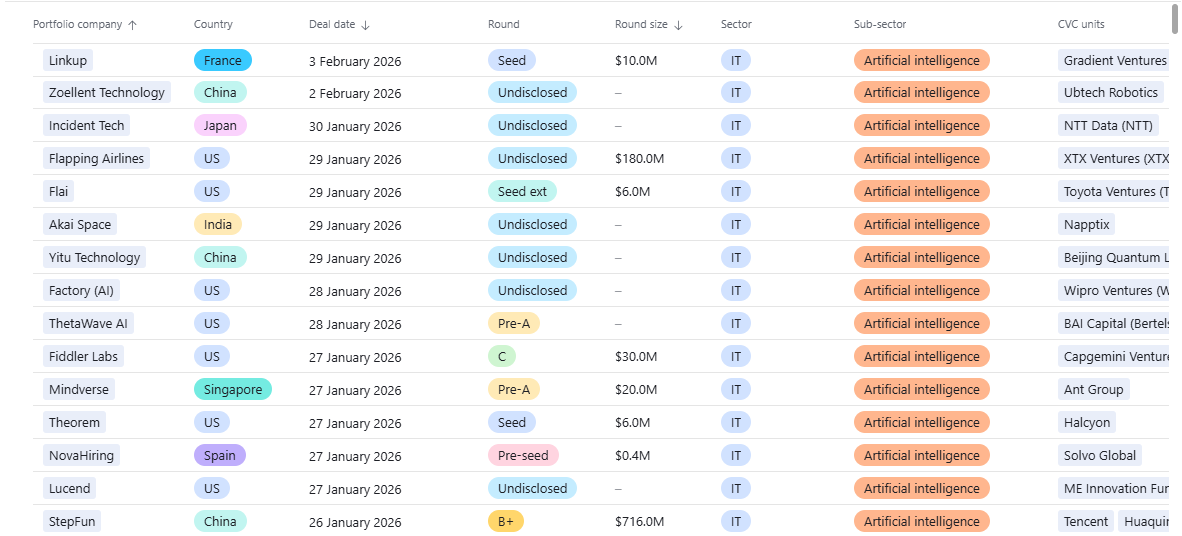Image resolution: width=1182 pixels, height=536 pixels.
Task: Select the Spain country tag
Action: [x=219, y=456]
